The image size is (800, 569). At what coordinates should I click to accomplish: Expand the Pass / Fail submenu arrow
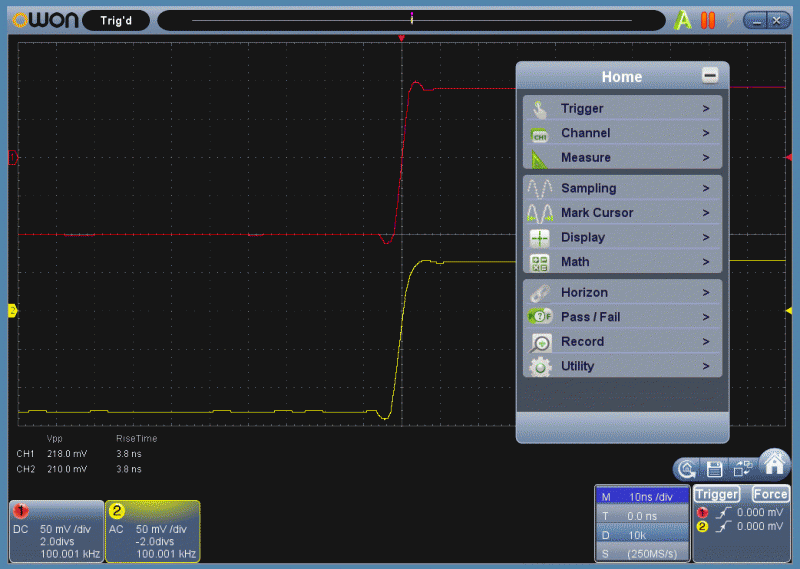pyautogui.click(x=706, y=317)
